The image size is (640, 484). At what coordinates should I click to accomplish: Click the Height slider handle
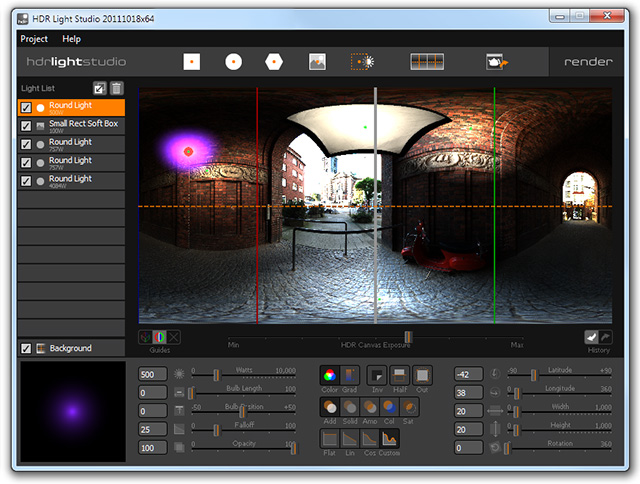[516, 429]
